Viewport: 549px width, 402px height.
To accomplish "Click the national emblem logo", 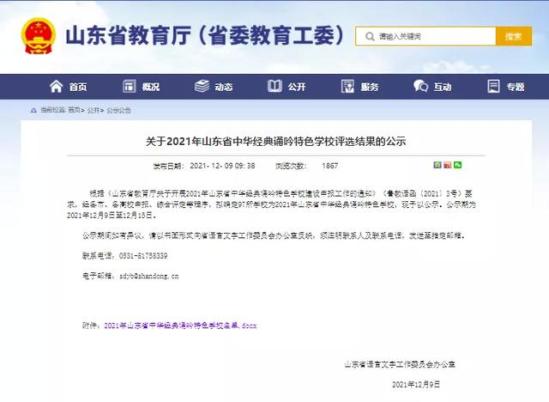I will [39, 36].
